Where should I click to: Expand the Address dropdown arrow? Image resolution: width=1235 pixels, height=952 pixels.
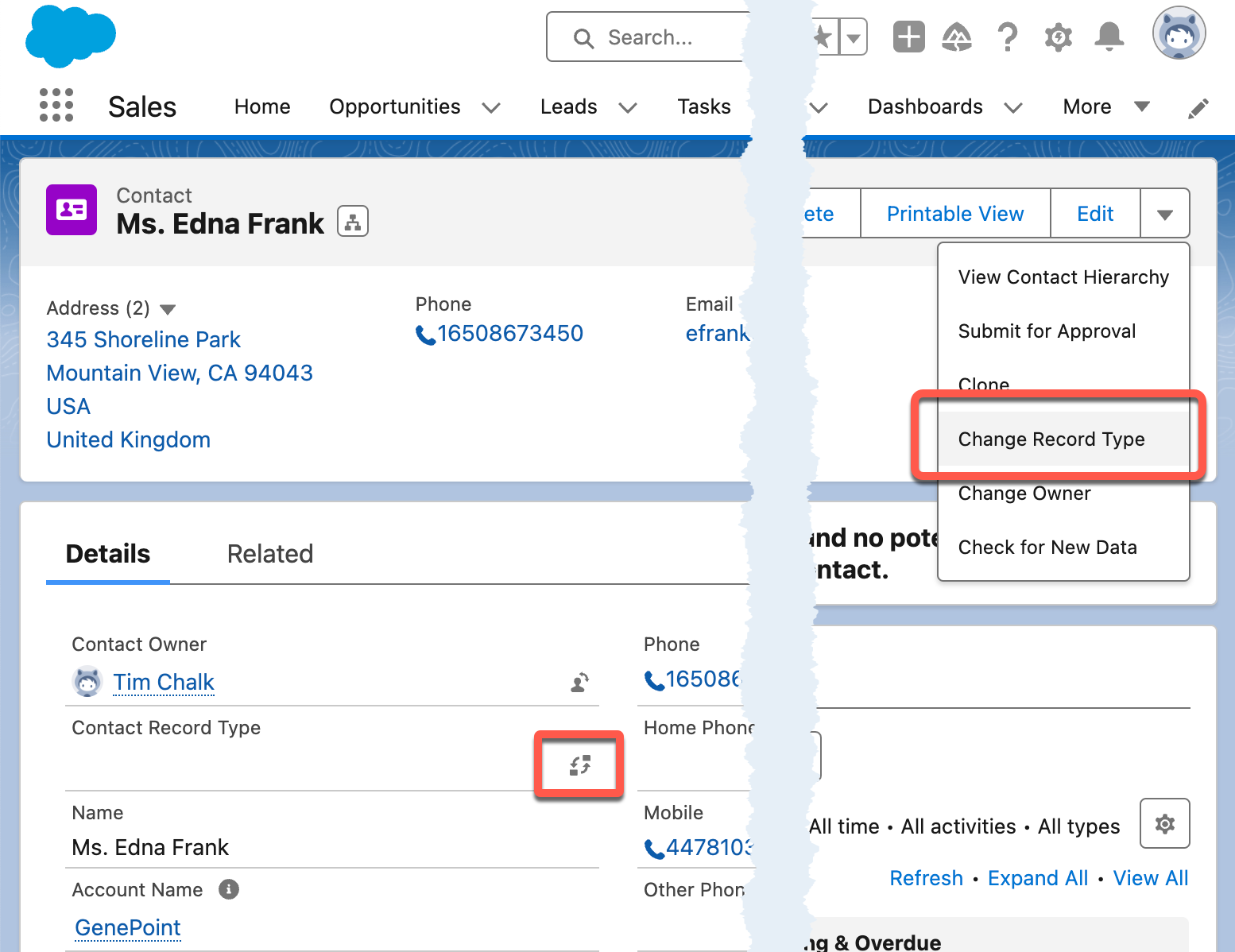coord(168,309)
